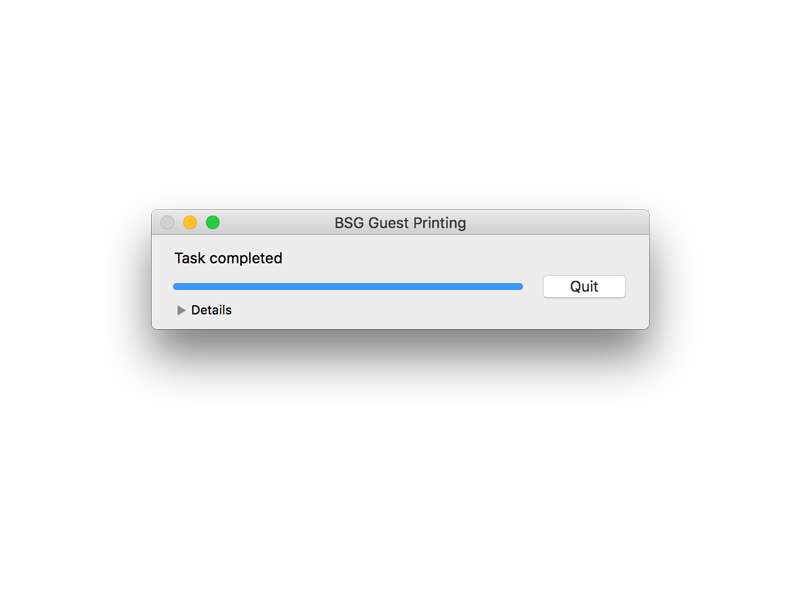Click the window title bar text
Image resolution: width=800 pixels, height=593 pixels.
point(400,223)
